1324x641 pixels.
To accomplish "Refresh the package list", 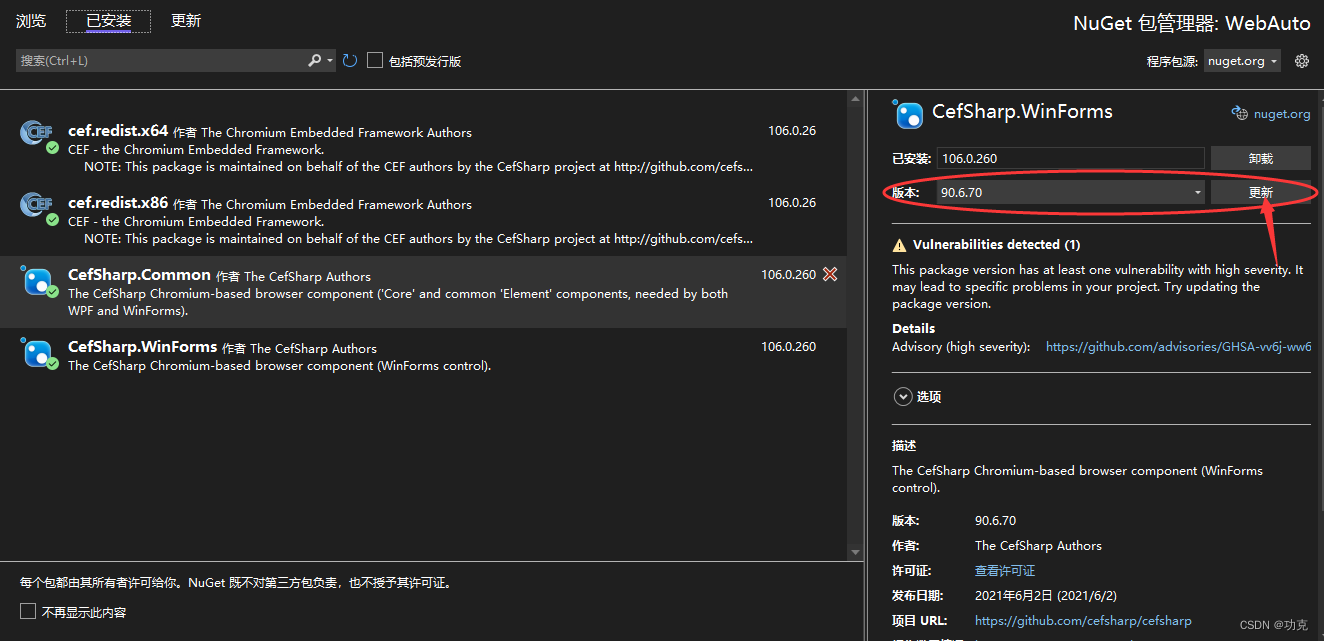I will pyautogui.click(x=350, y=61).
